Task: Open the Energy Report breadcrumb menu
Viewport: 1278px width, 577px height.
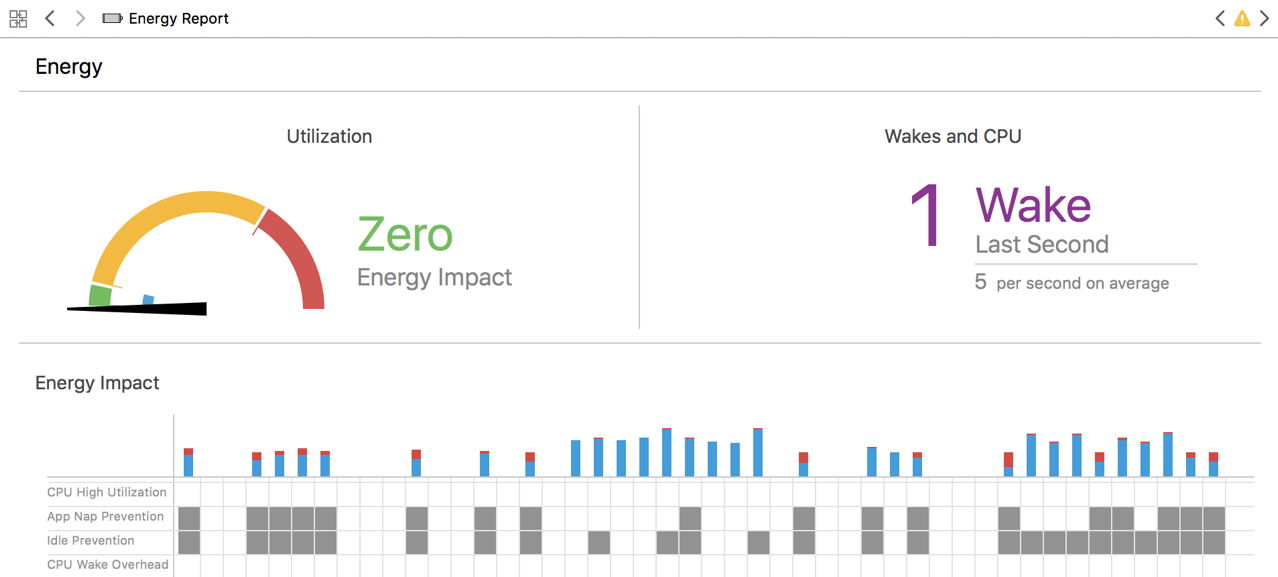Action: pyautogui.click(x=178, y=18)
